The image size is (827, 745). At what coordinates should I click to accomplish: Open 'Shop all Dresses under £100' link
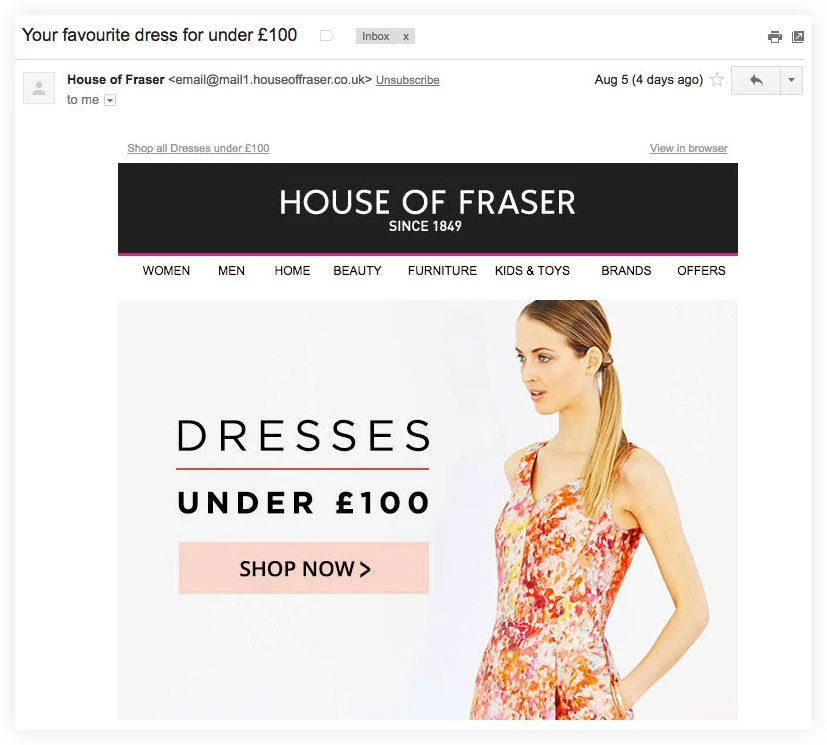coord(198,148)
